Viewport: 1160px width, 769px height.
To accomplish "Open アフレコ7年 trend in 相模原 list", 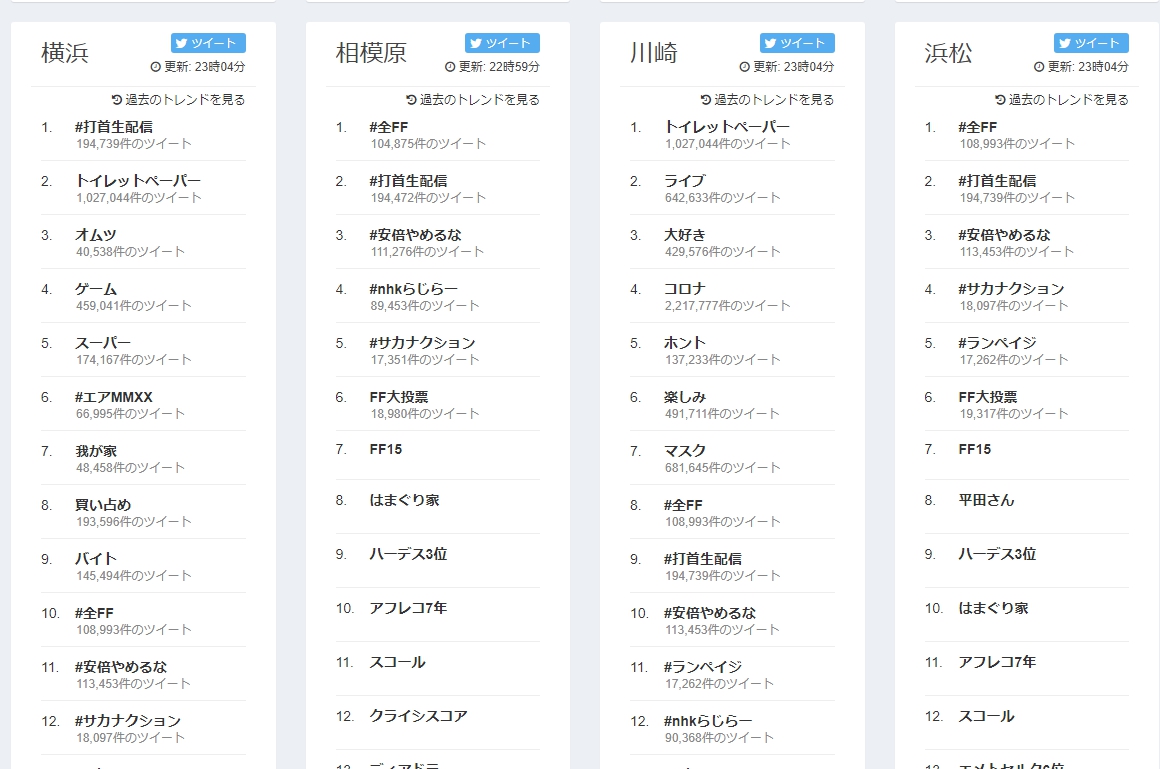I will [408, 608].
